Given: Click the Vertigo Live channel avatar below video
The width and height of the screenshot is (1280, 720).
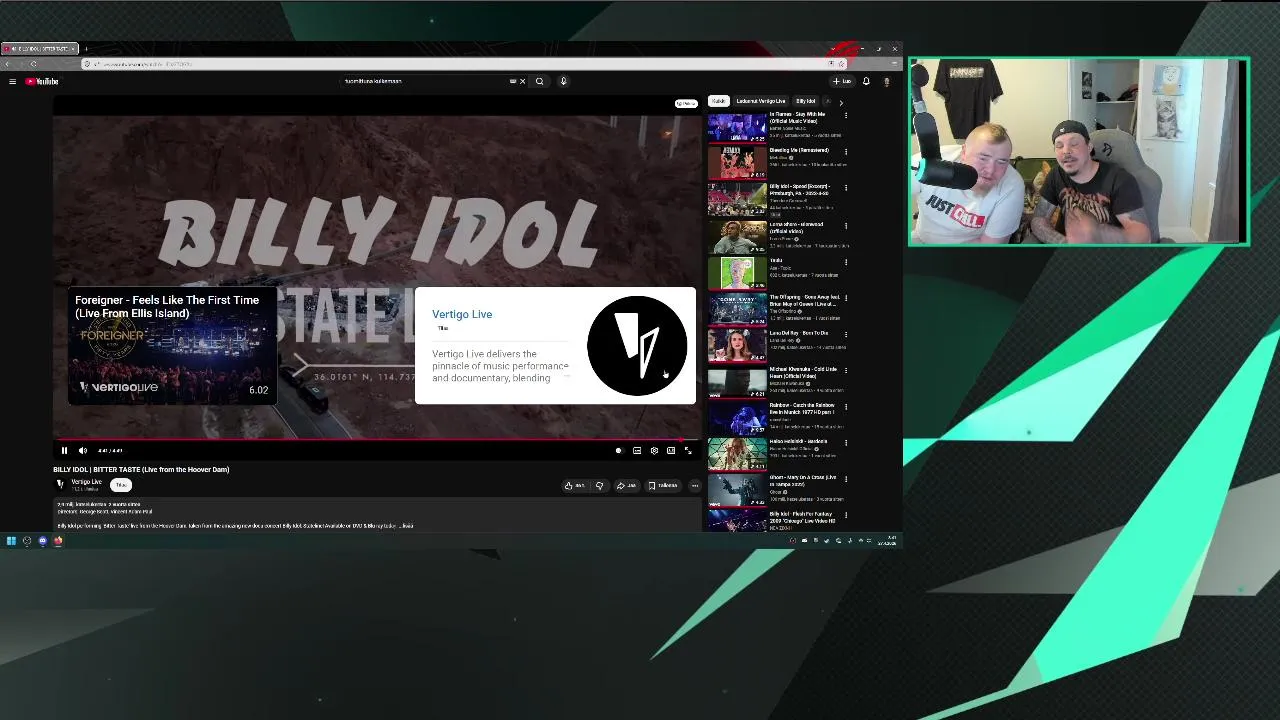Looking at the screenshot, I should [x=60, y=484].
